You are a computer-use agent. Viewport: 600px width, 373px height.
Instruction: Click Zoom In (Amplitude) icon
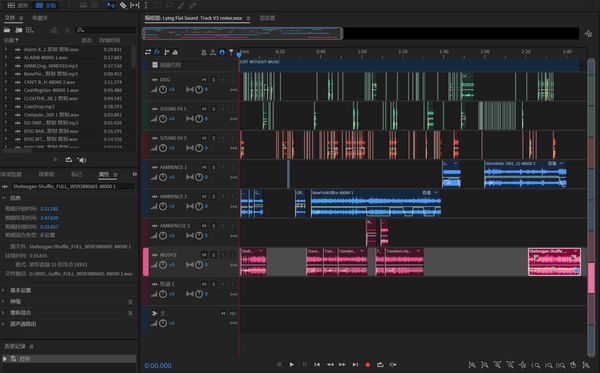(472, 365)
